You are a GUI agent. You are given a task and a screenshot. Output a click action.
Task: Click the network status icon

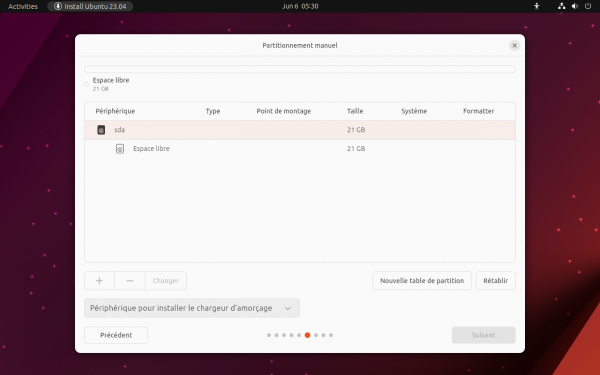(561, 6)
